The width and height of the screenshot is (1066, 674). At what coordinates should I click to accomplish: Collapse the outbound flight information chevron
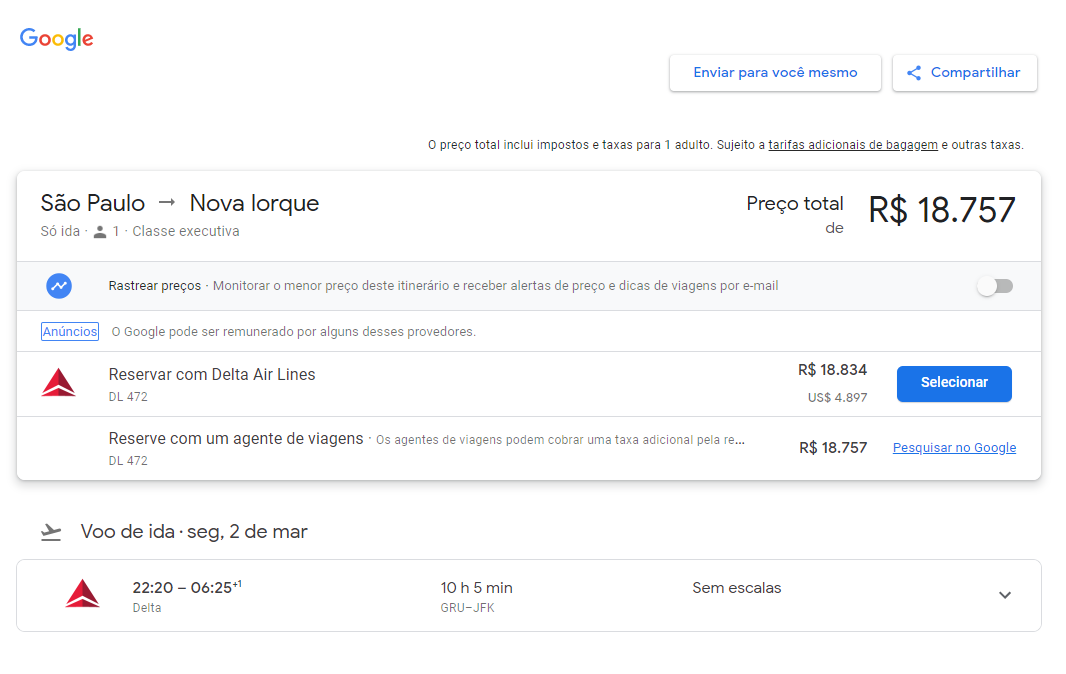coord(1005,594)
